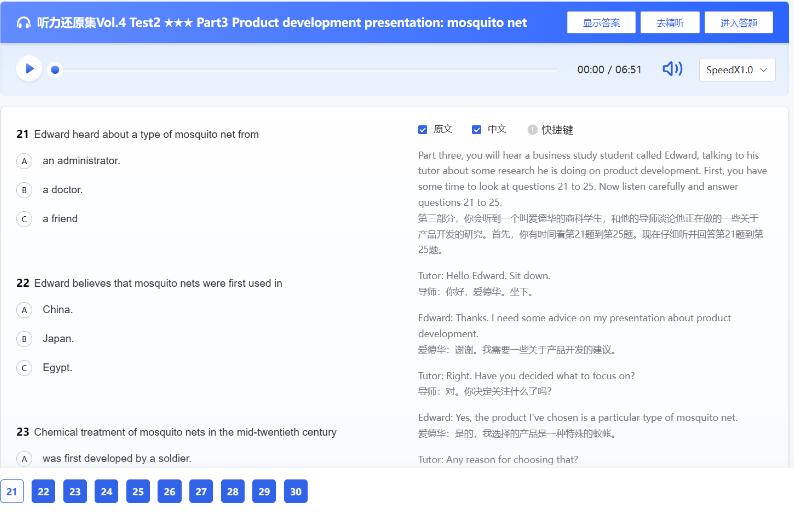Jump to question 24 in the navigator
Screen dimensions: 794x513
[x=106, y=491]
